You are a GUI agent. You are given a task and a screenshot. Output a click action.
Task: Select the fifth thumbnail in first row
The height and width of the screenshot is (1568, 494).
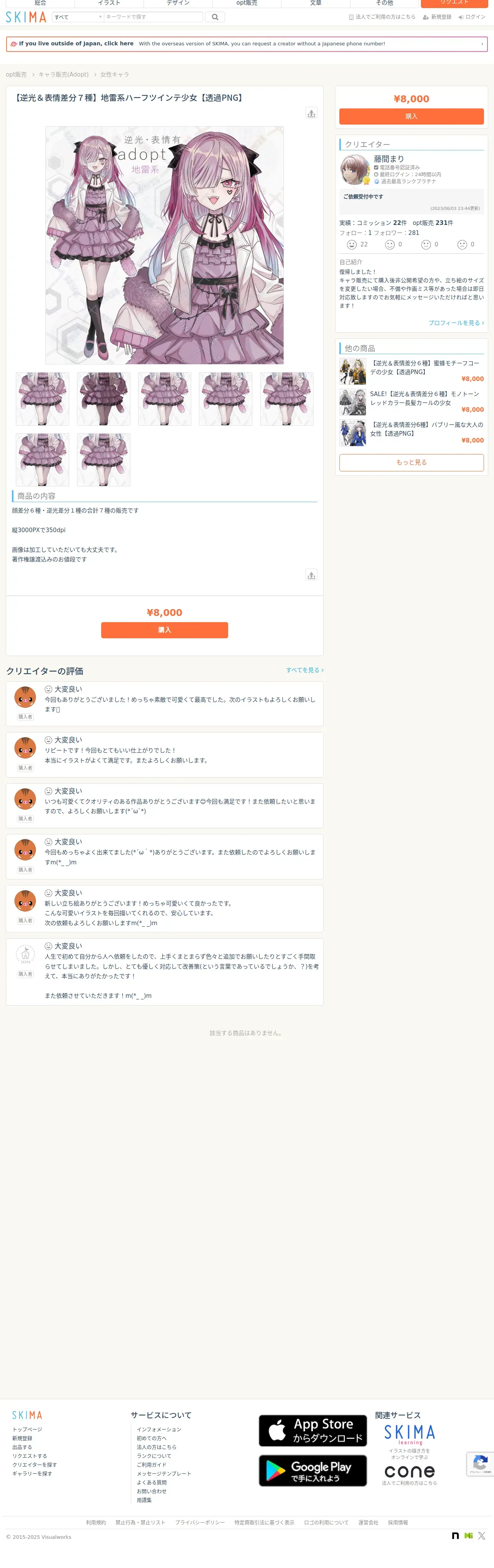tap(287, 399)
